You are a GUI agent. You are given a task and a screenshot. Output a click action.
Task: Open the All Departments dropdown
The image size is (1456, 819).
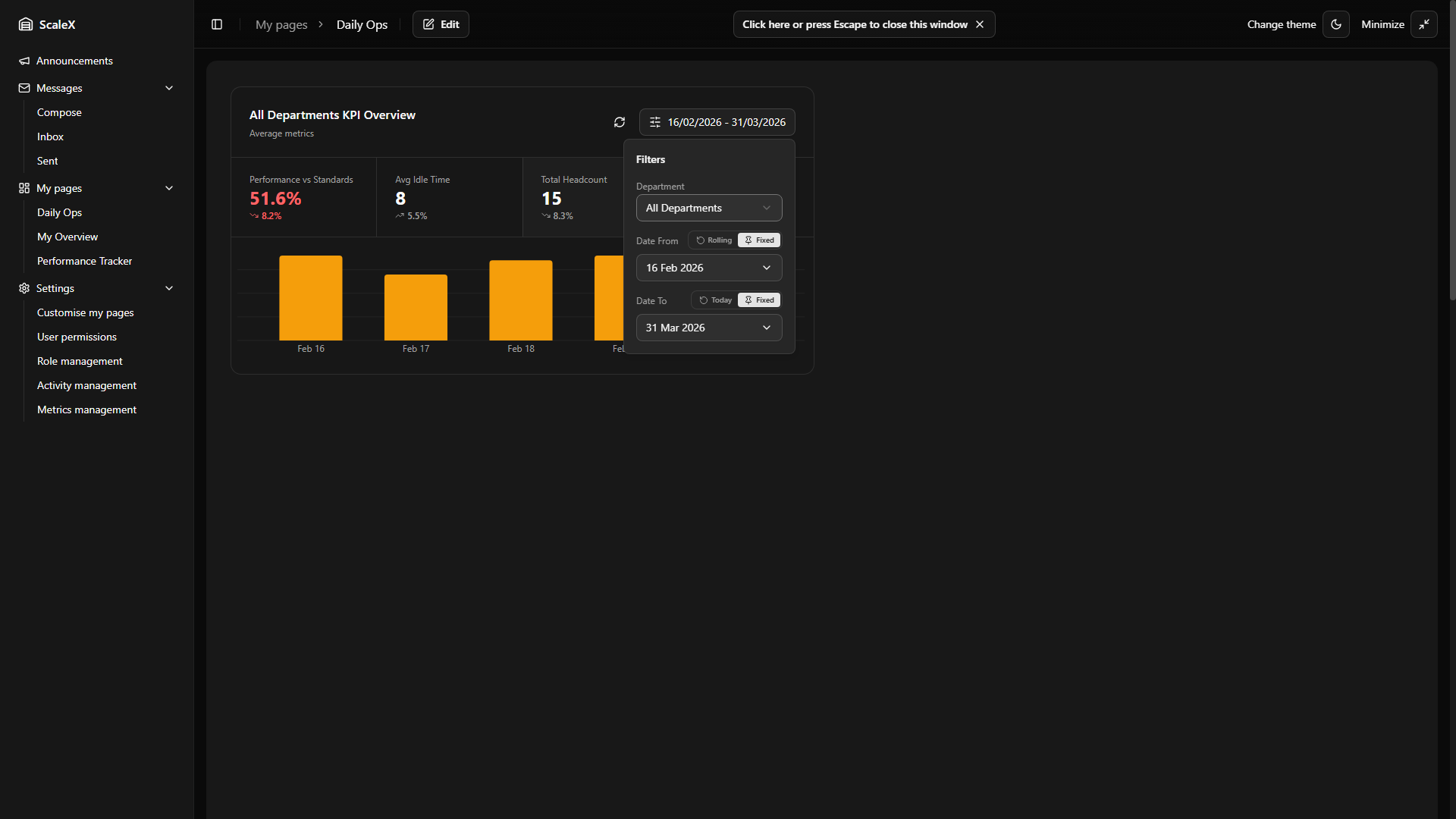(x=708, y=208)
